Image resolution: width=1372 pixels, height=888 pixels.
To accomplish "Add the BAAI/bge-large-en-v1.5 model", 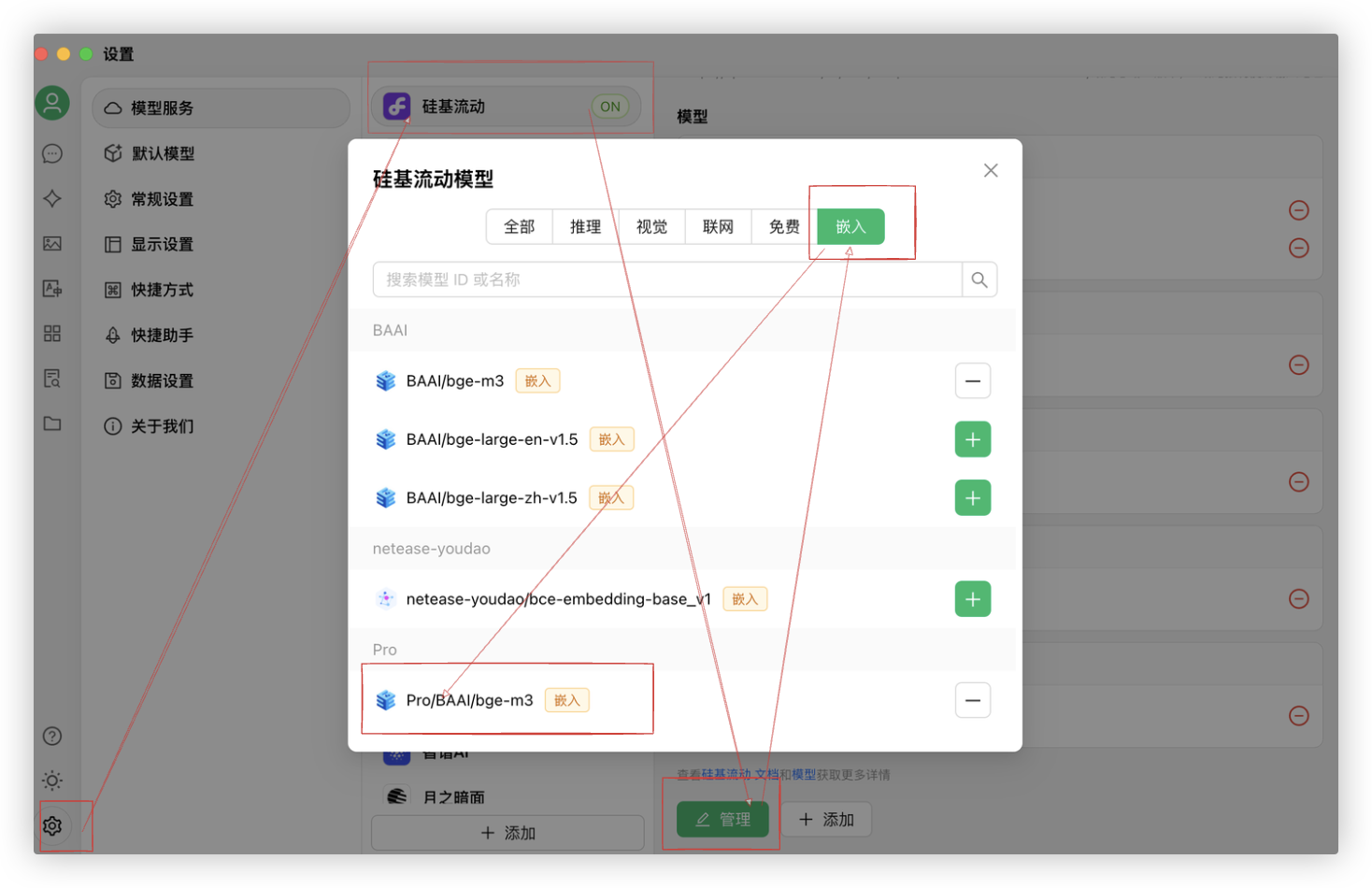I will 972,439.
